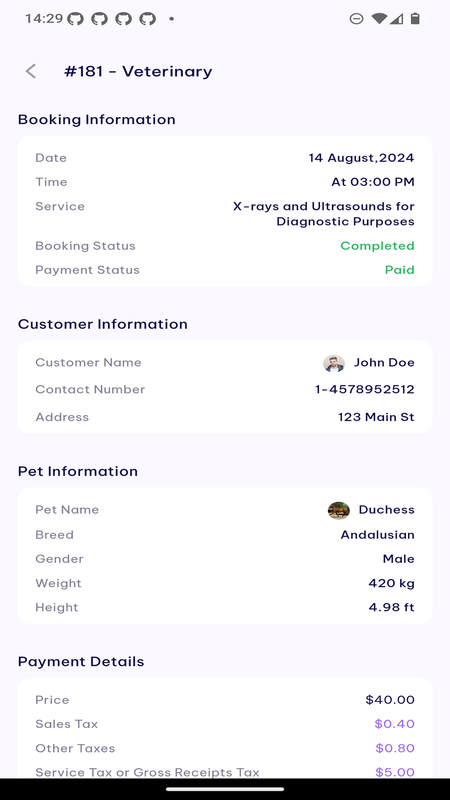Screen dimensions: 450x800
Task: Tap the $40.00 price value
Action: (390, 700)
